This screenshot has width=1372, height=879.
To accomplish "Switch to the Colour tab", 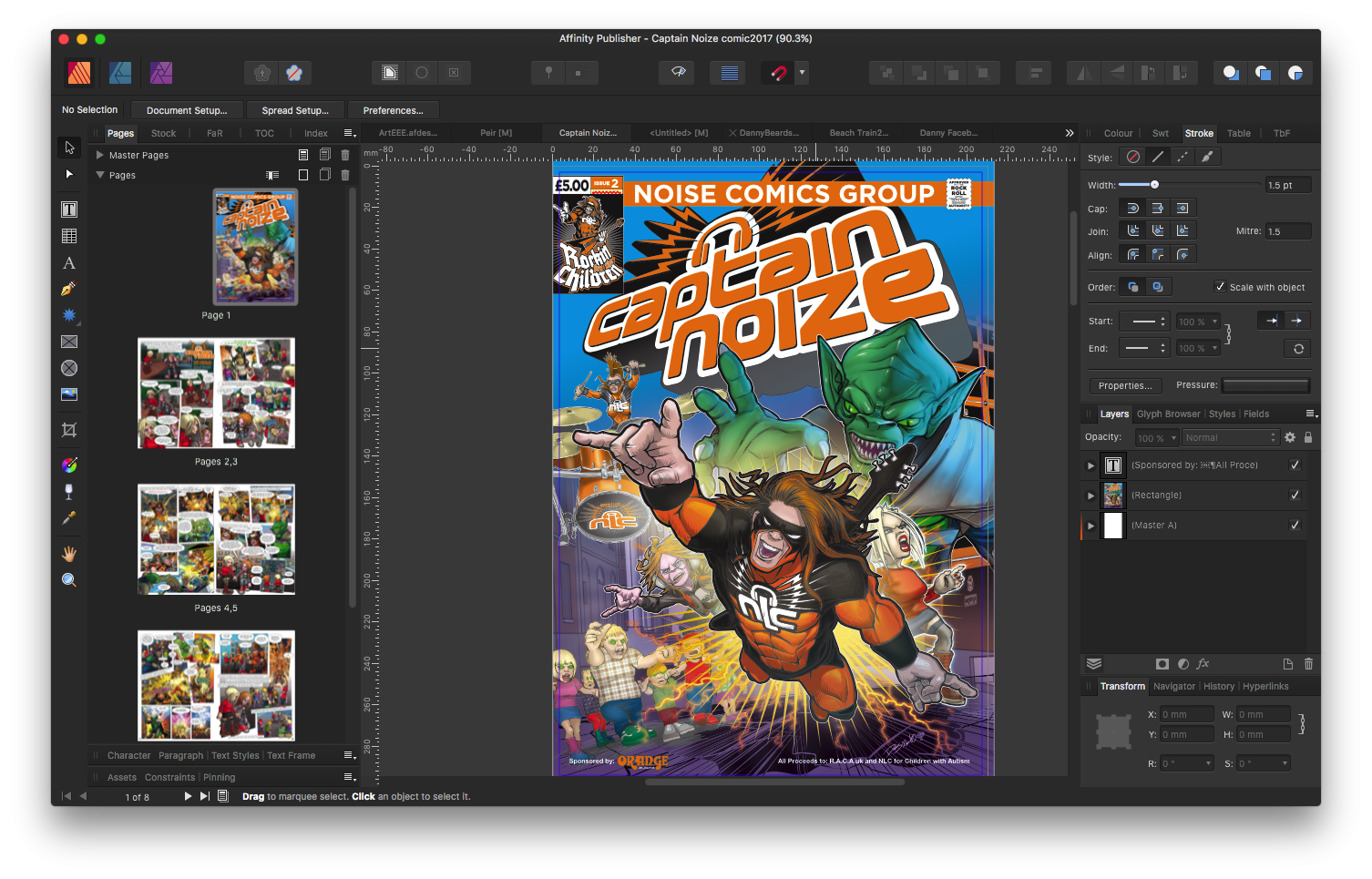I will 1118,133.
